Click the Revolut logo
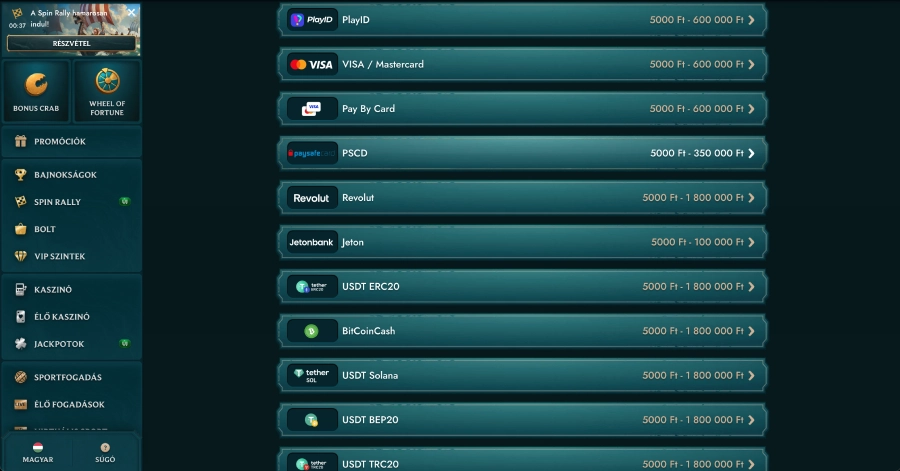The image size is (900, 471). coord(312,197)
